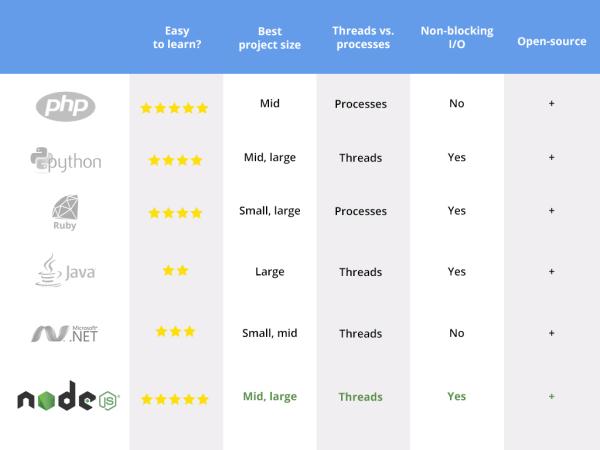The height and width of the screenshot is (450, 600).
Task: Click the Python logo
Action: click(65, 160)
